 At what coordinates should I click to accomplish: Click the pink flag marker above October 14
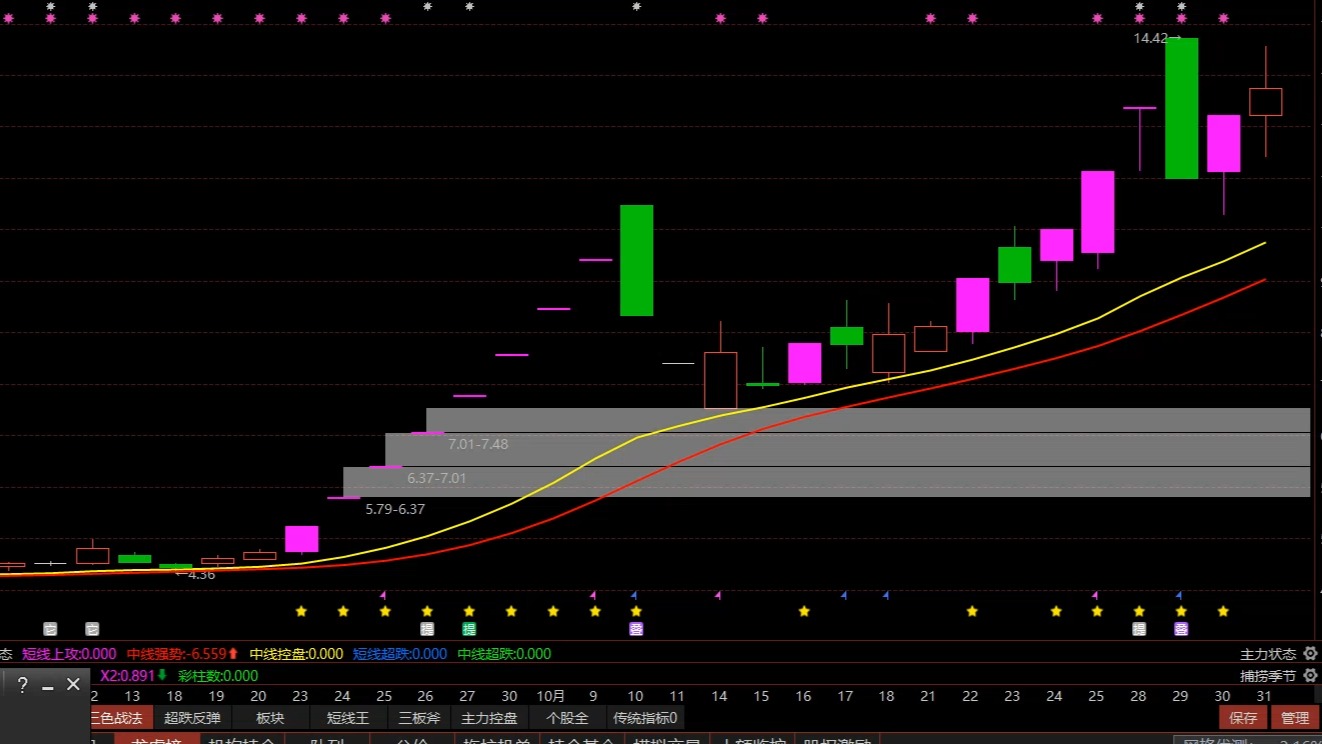(x=718, y=596)
